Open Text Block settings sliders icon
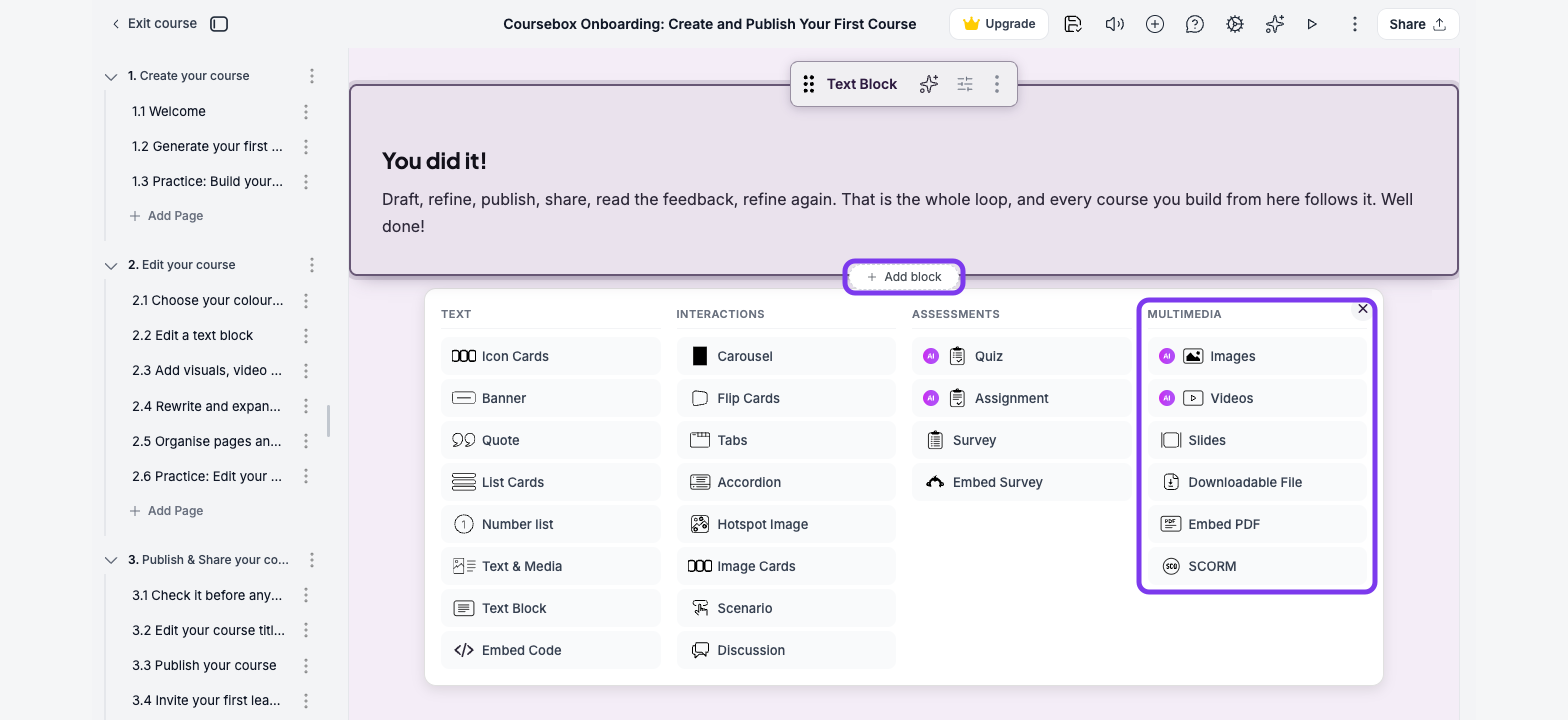The height and width of the screenshot is (720, 1568). (x=965, y=84)
